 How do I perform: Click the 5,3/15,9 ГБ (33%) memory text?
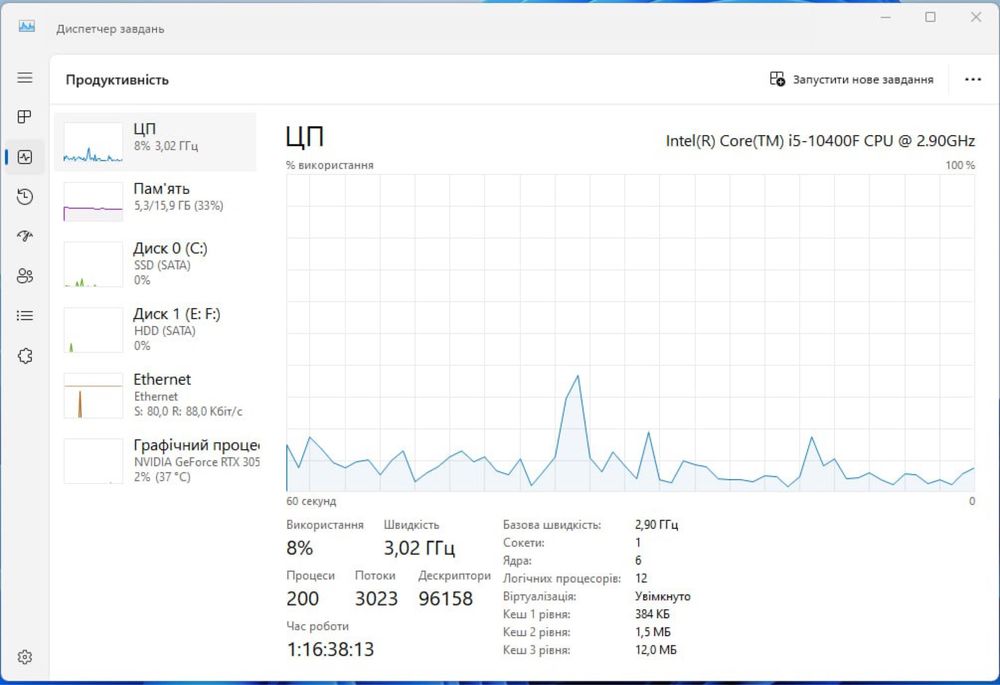(x=179, y=205)
